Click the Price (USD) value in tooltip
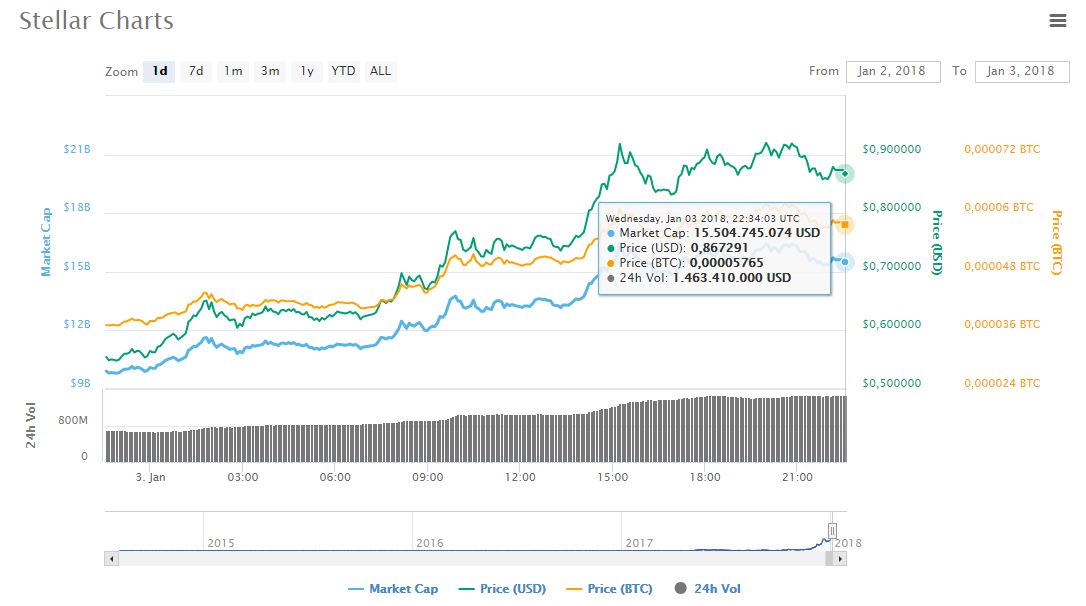 [719, 248]
